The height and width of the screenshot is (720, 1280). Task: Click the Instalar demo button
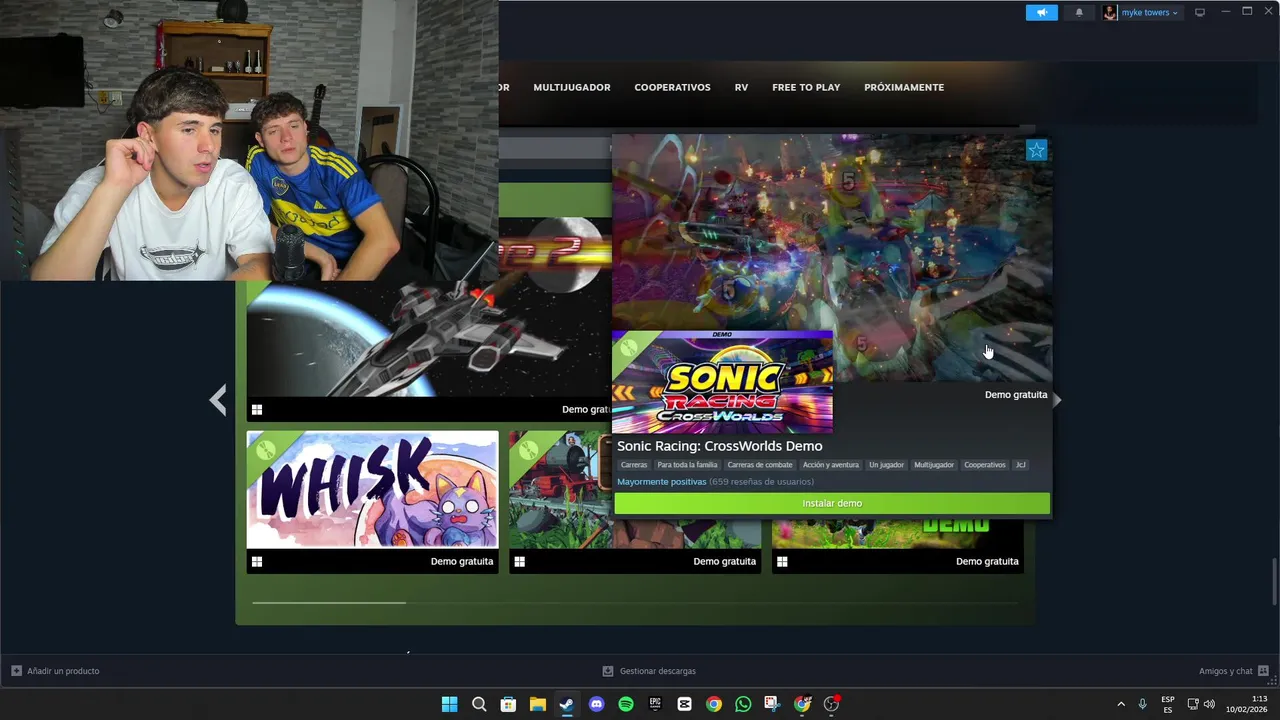point(832,503)
